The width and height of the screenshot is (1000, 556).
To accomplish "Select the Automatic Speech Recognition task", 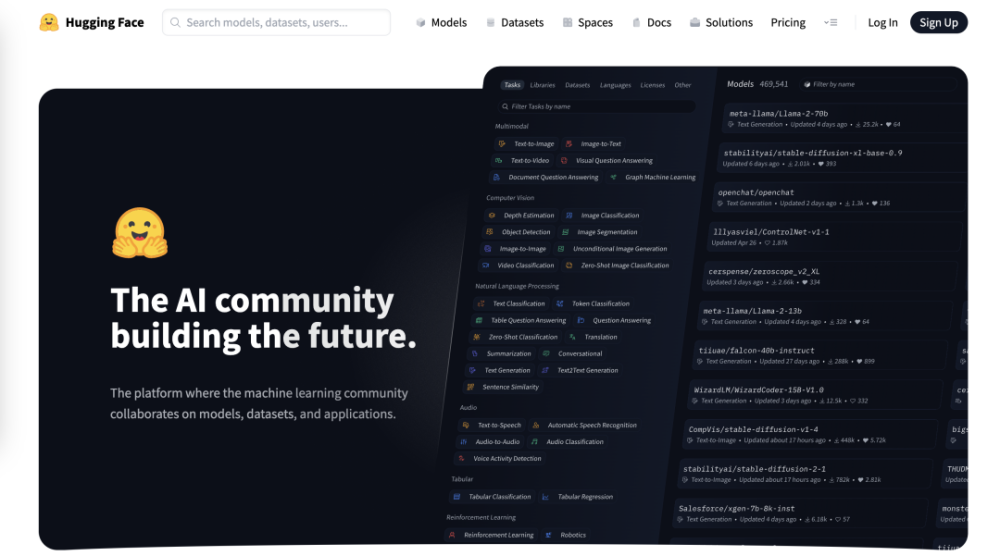I will (x=584, y=425).
